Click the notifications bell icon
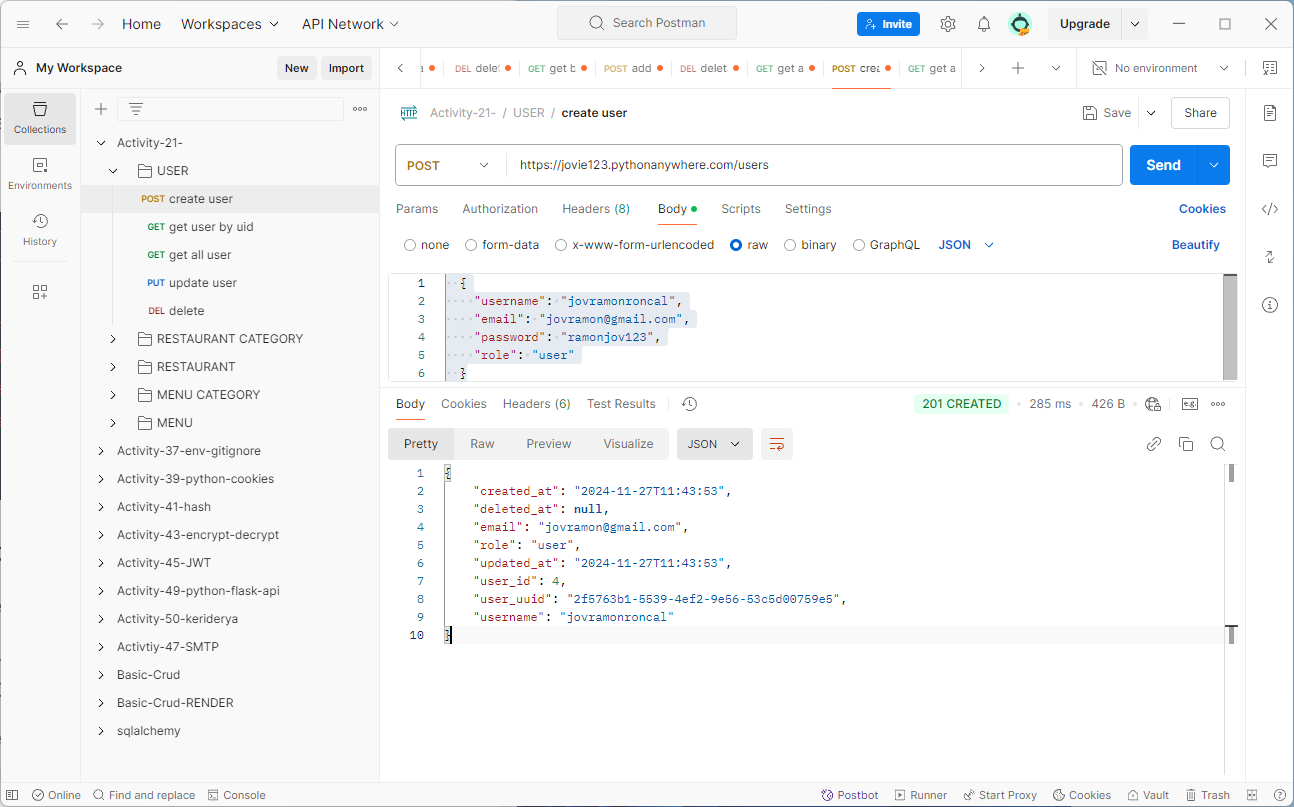Viewport: 1294px width, 807px height. 984,24
